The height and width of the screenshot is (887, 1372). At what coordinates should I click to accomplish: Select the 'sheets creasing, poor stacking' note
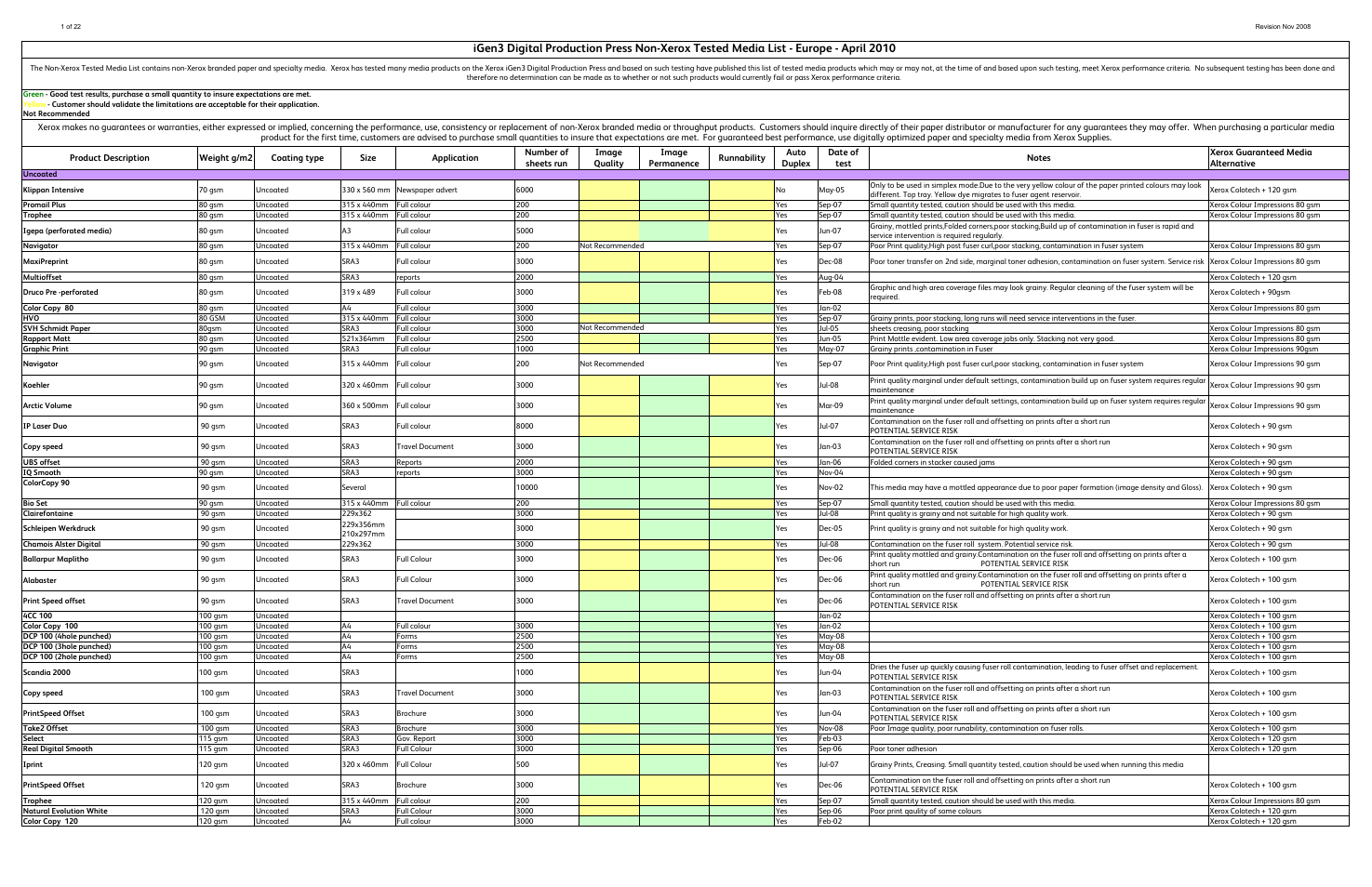pos(919,328)
